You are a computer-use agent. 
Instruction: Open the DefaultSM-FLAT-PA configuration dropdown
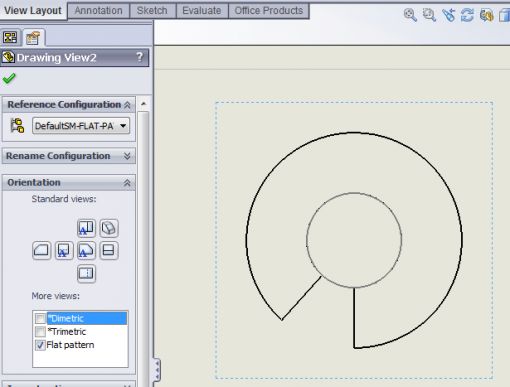coord(81,126)
